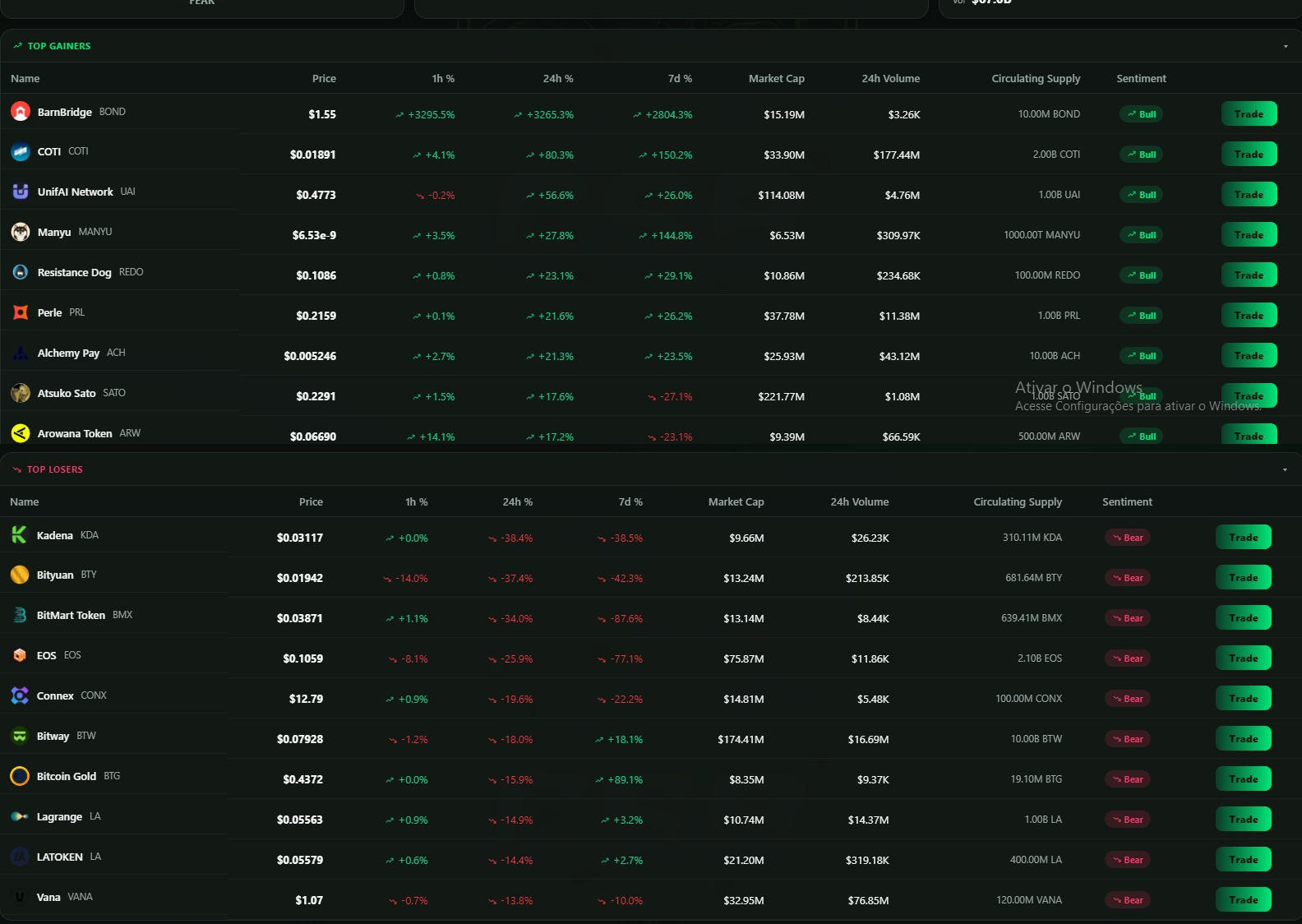Click Trade button for Bitcoin Gold

(1243, 778)
